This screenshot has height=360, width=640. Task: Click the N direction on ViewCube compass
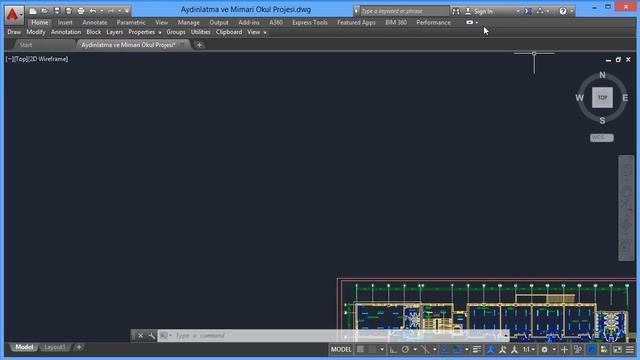point(602,75)
